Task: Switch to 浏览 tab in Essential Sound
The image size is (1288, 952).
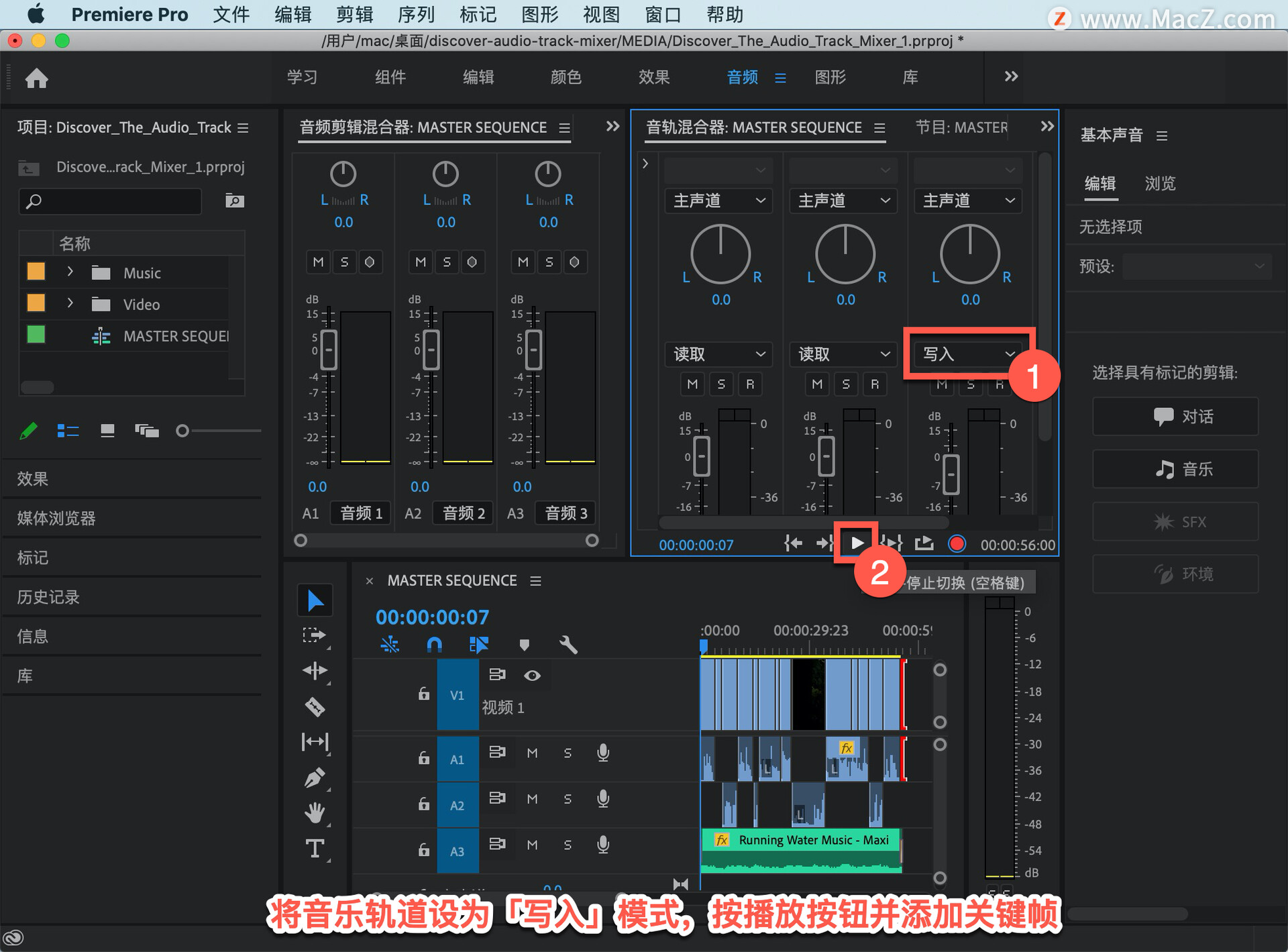Action: pyautogui.click(x=1161, y=183)
